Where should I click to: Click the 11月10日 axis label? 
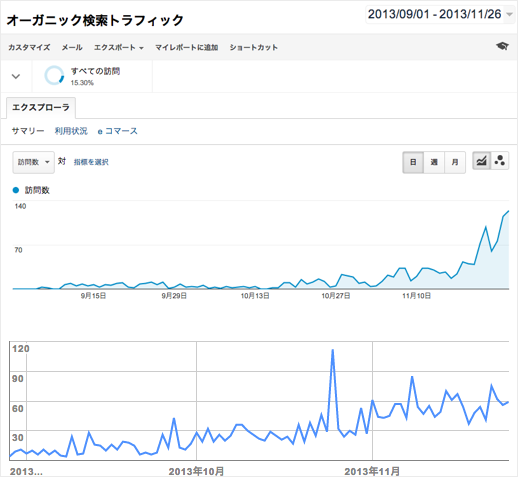pyautogui.click(x=416, y=296)
